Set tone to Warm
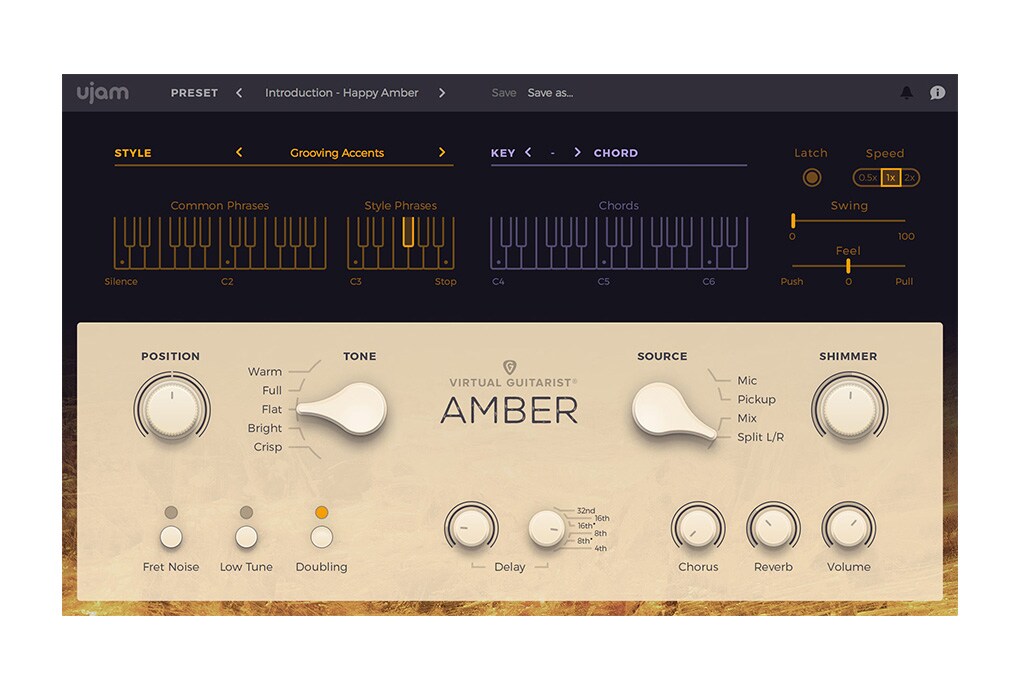The image size is (1020, 690). tap(265, 371)
